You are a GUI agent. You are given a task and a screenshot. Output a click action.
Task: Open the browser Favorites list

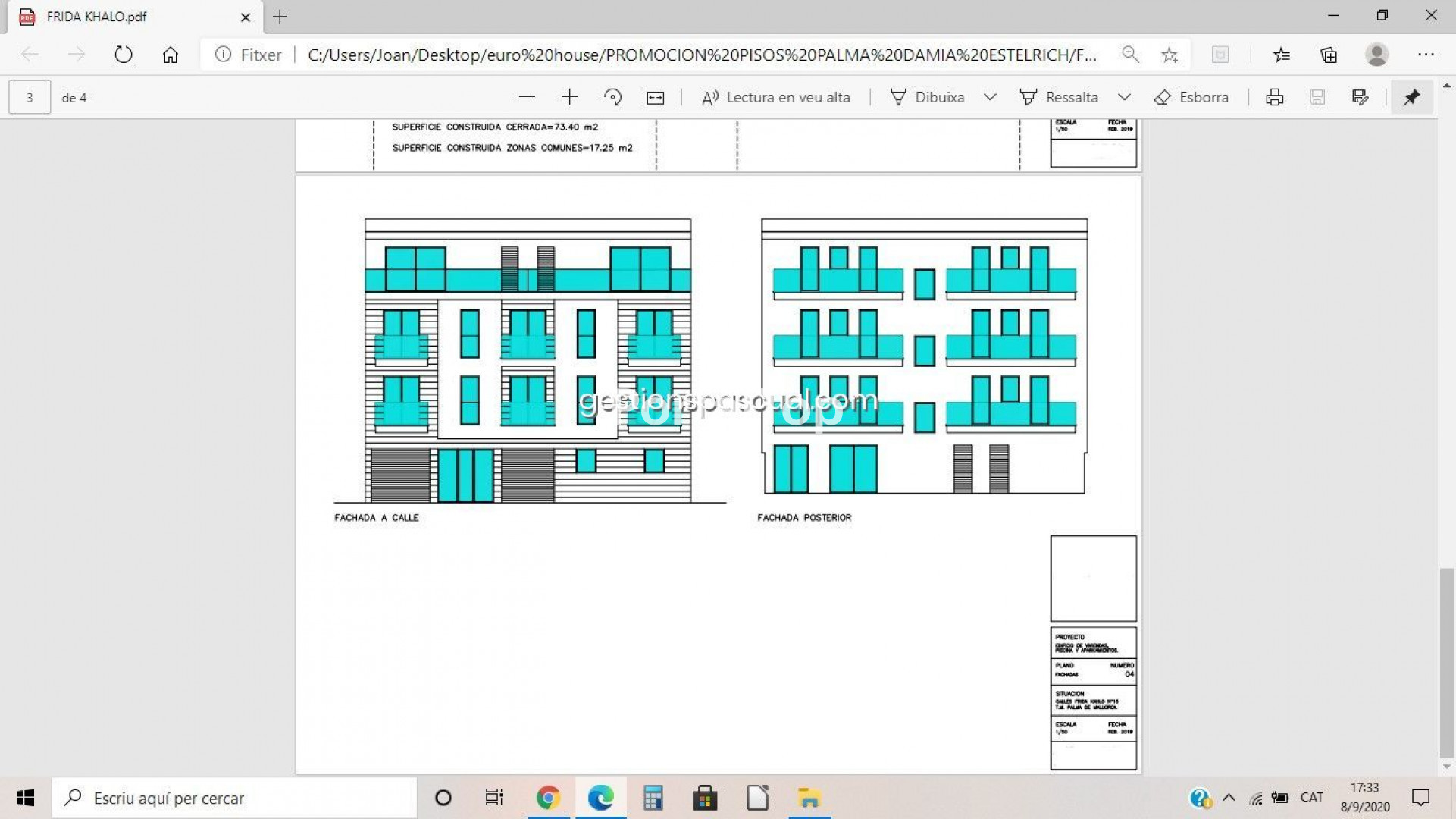pos(1281,55)
